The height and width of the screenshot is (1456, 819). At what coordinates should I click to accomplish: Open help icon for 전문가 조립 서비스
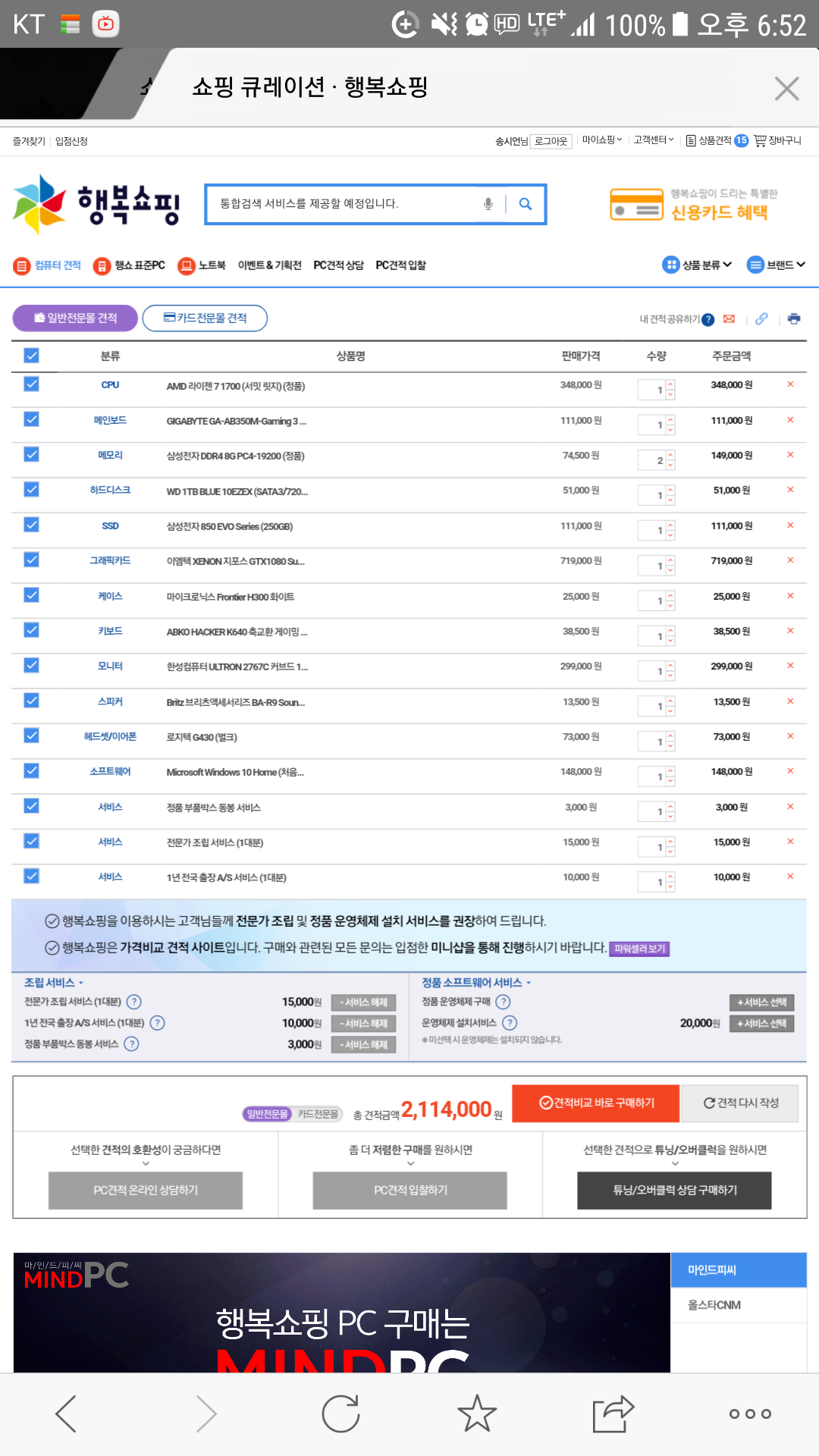(x=133, y=1002)
